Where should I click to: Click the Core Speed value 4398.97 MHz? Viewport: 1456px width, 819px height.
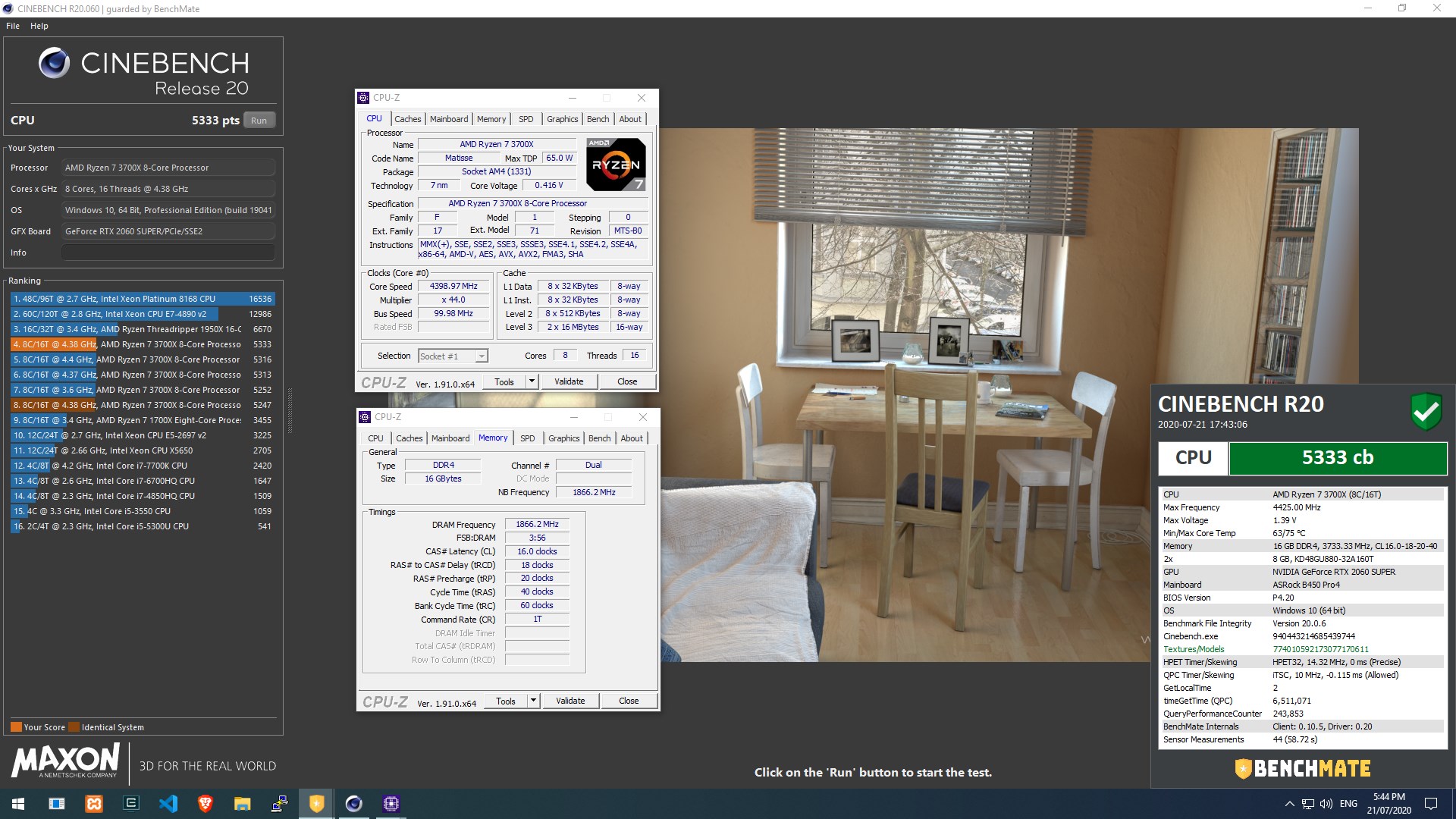coord(453,286)
